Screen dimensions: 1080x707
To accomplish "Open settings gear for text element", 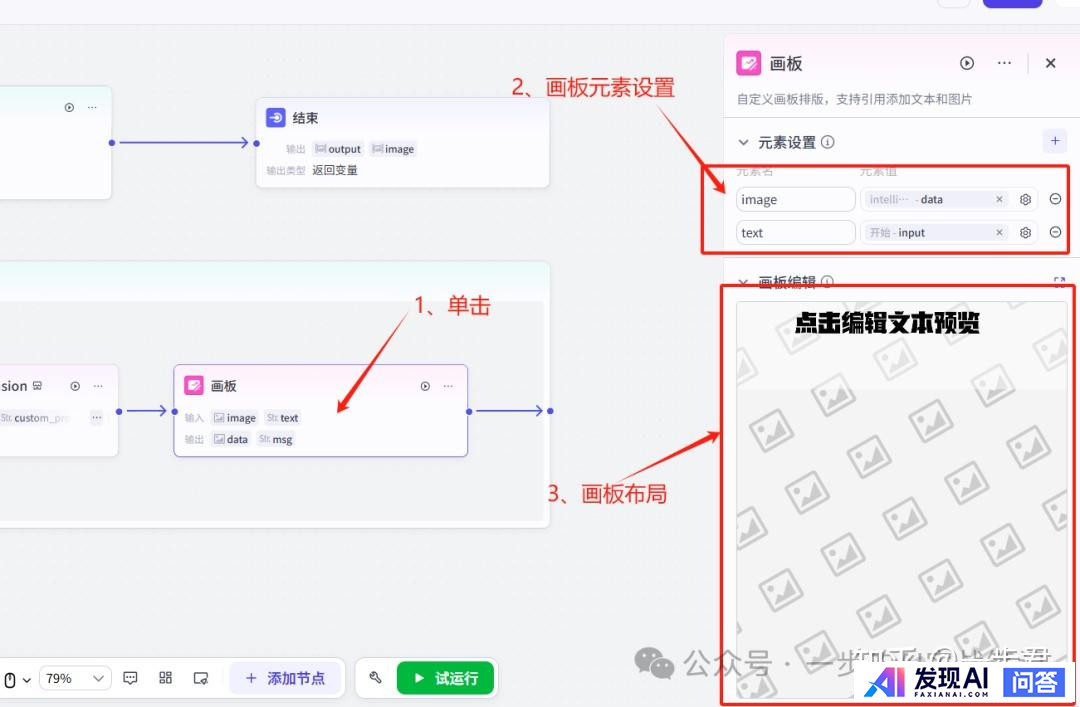I will [x=1026, y=233].
